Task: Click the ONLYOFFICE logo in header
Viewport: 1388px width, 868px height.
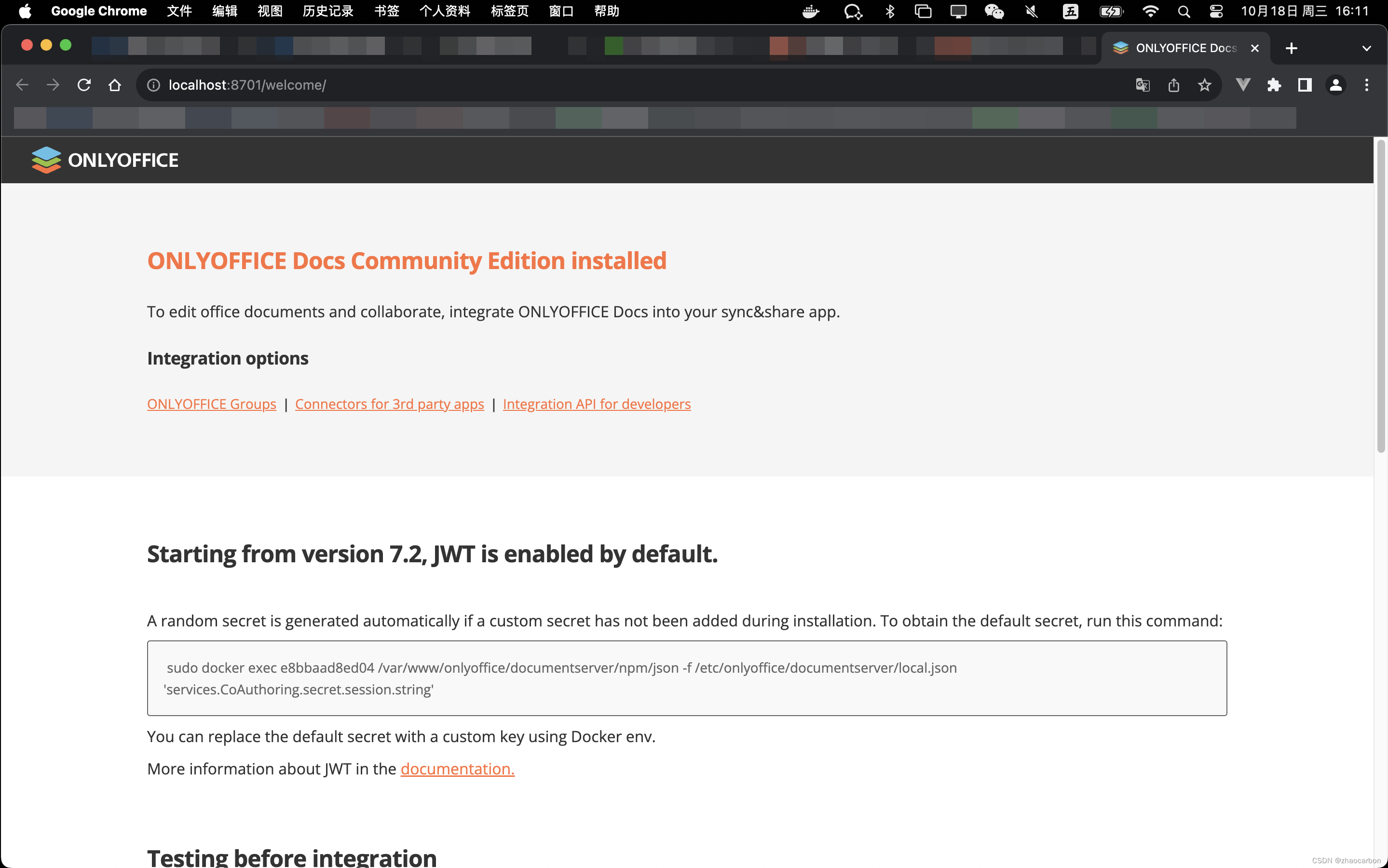Action: [x=105, y=160]
